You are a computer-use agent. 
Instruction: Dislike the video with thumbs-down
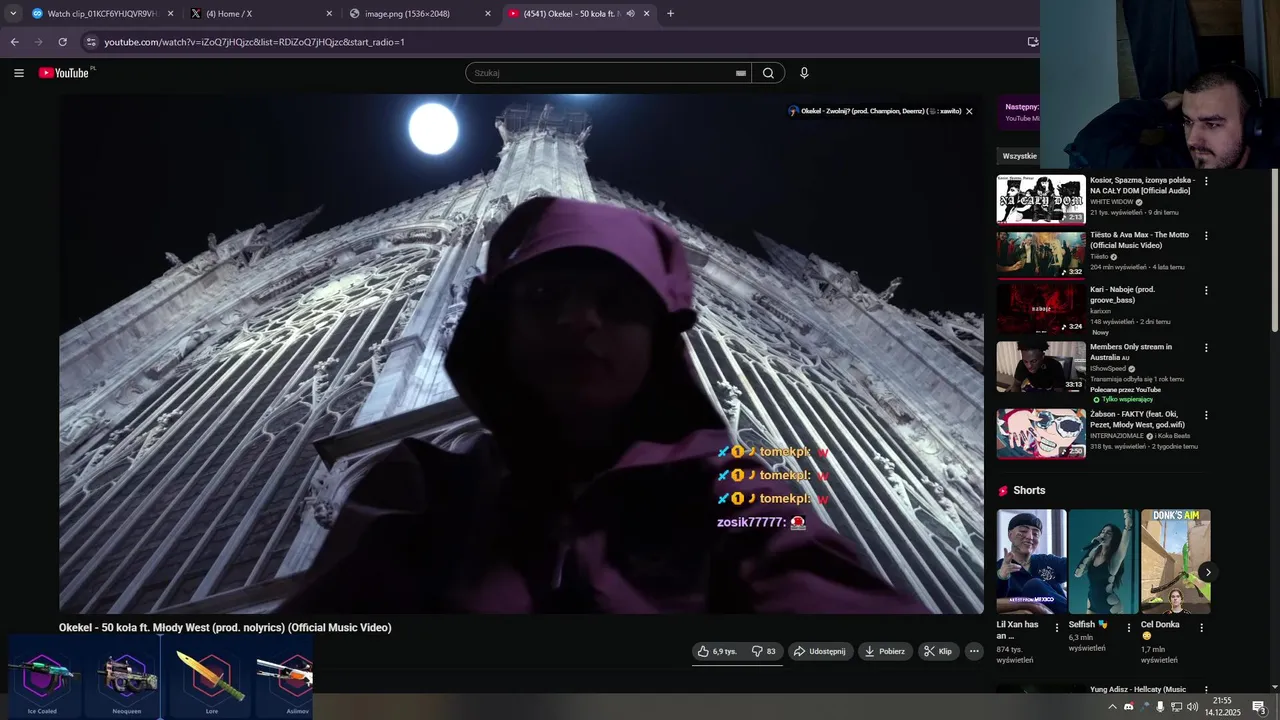(x=764, y=651)
